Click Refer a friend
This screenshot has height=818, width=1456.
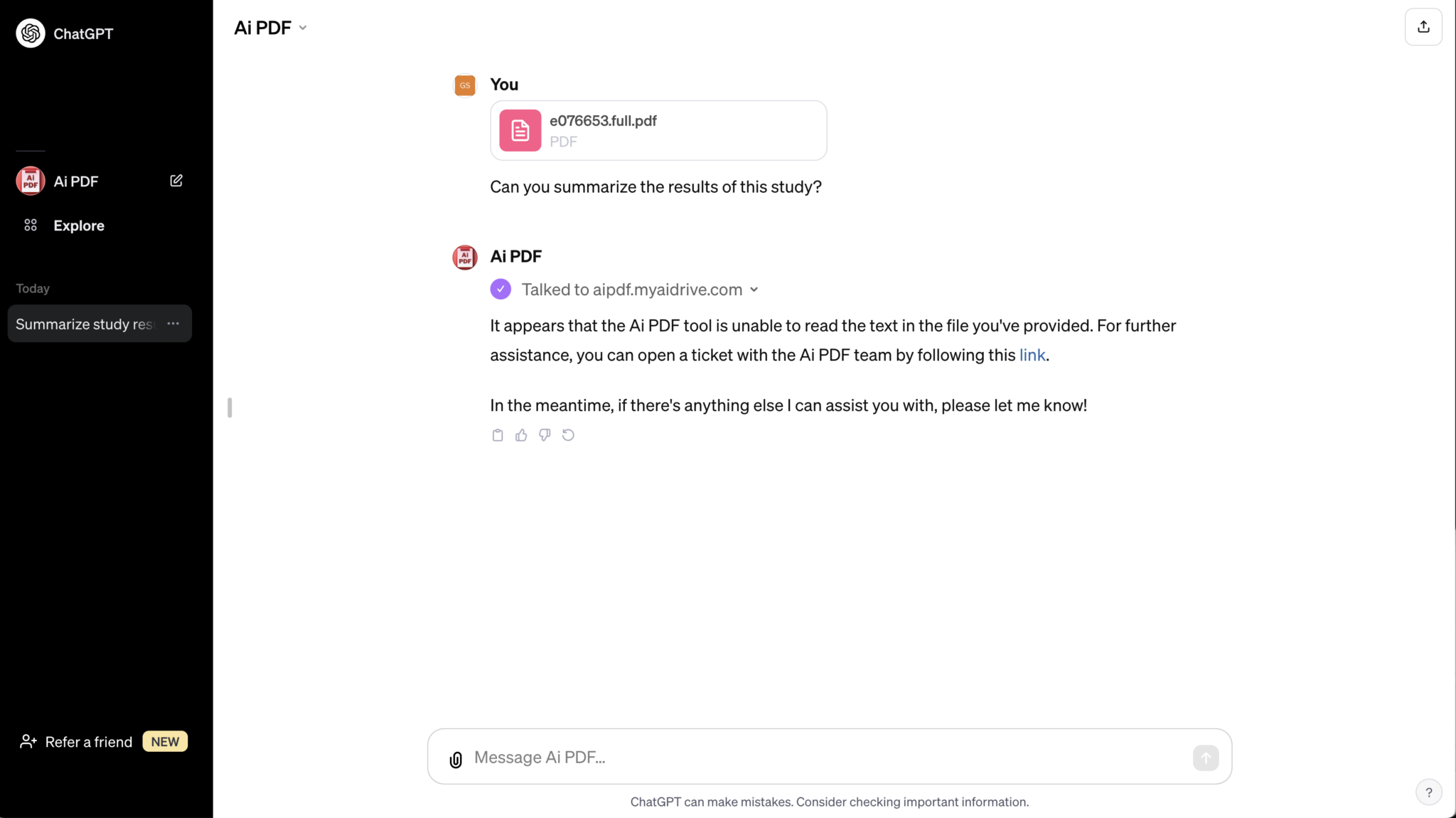click(x=88, y=742)
